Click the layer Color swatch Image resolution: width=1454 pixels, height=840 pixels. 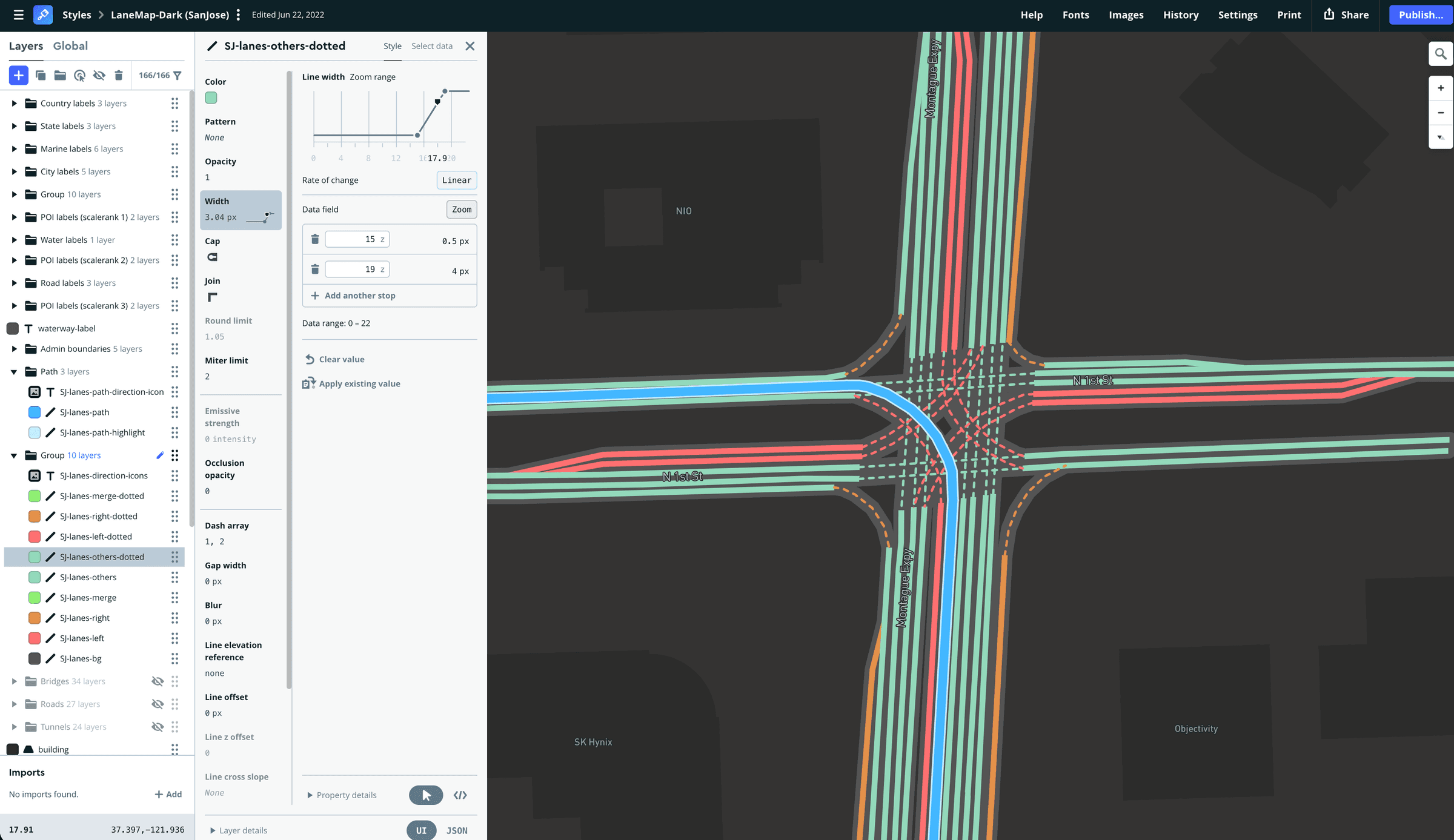[211, 98]
